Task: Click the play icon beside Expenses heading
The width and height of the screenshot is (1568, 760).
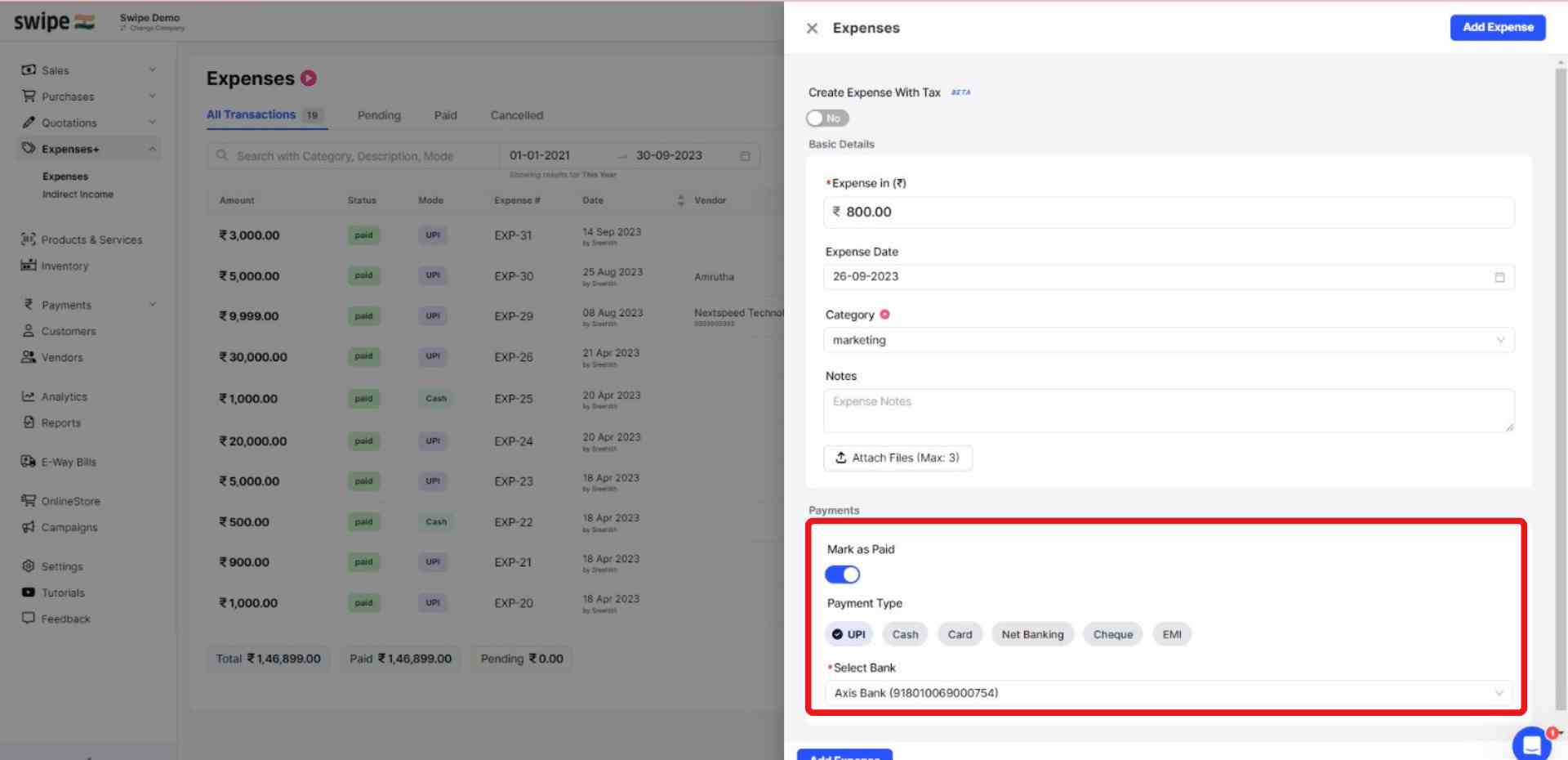Action: click(309, 78)
